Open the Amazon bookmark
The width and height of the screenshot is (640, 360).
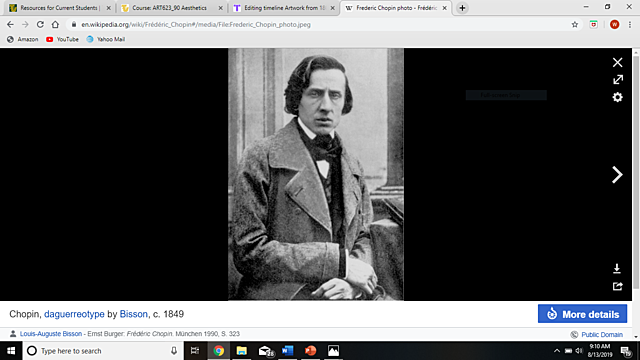(23, 39)
